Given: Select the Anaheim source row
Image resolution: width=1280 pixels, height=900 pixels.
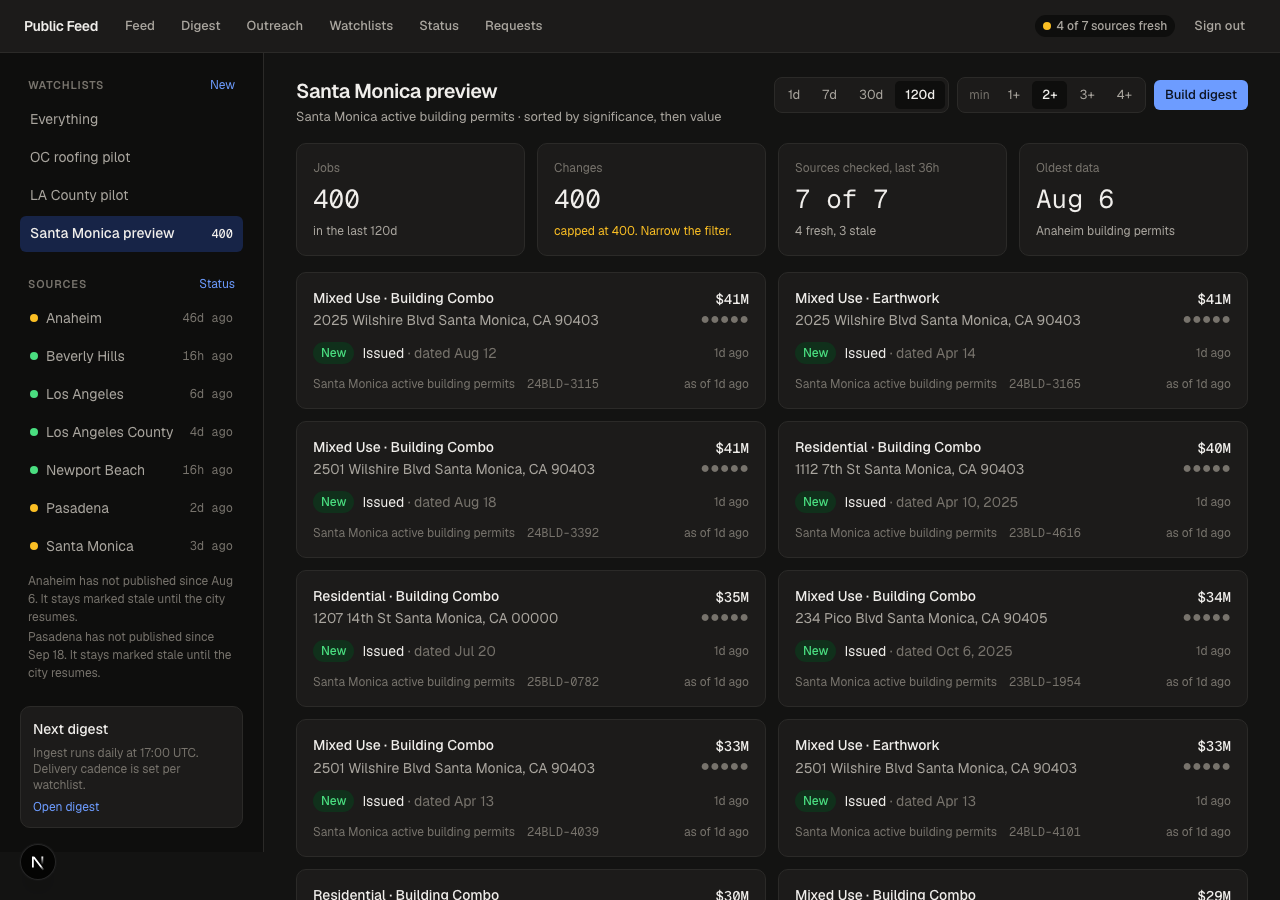Looking at the screenshot, I should tap(131, 318).
